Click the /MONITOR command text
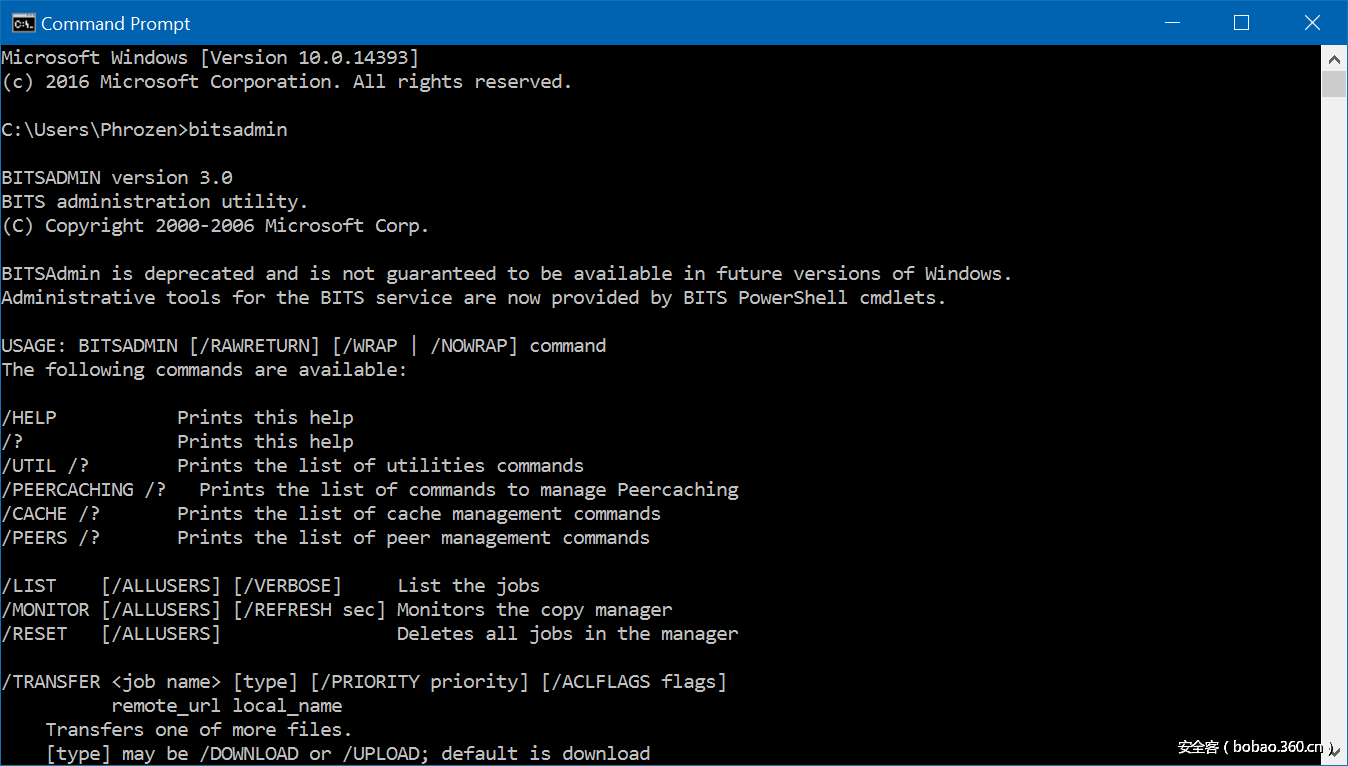 click(x=46, y=610)
